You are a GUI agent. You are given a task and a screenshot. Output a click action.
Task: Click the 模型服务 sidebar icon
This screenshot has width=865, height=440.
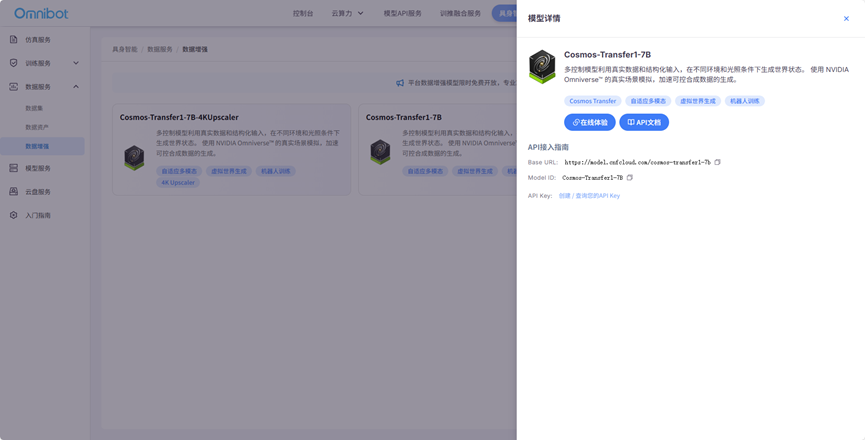click(14, 168)
